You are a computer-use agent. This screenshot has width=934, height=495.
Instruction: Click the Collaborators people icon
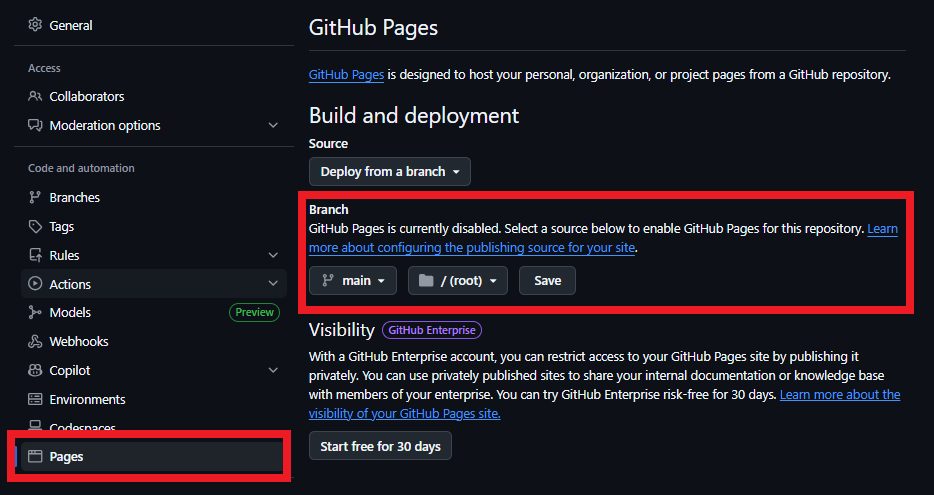(x=35, y=97)
